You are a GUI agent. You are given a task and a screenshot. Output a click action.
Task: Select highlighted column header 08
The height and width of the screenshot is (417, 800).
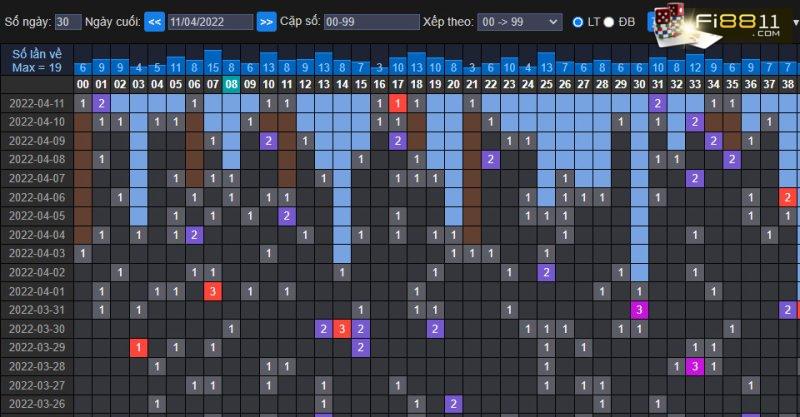pos(231,84)
